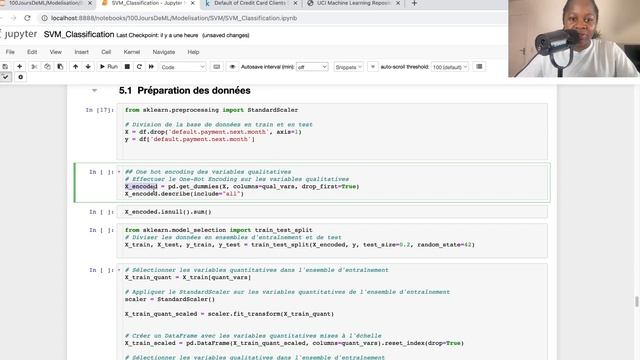Open a new browser tab
The width and height of the screenshot is (640, 360).
(414, 3)
